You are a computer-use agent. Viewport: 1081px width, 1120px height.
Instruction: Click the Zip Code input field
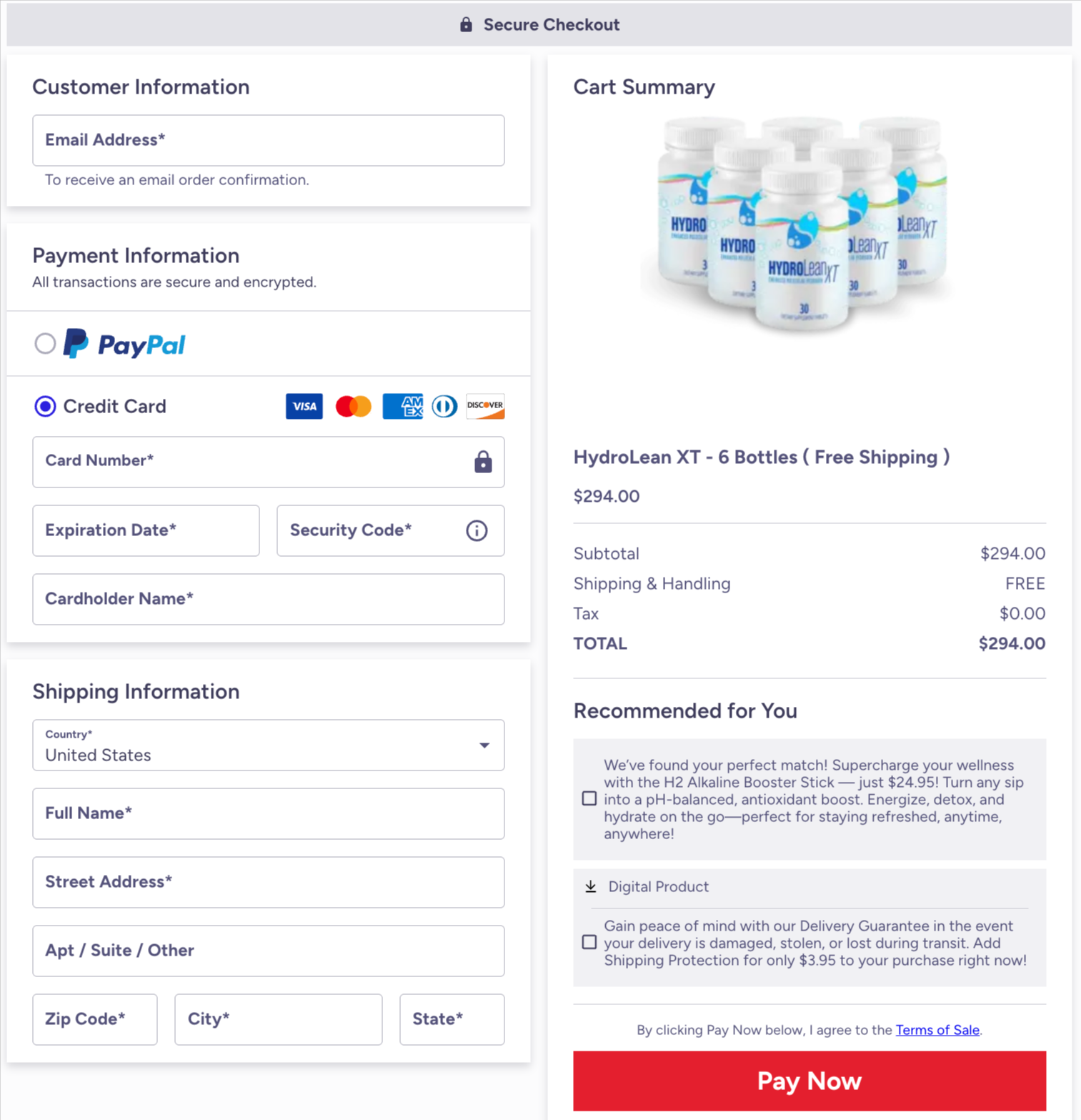click(95, 1019)
